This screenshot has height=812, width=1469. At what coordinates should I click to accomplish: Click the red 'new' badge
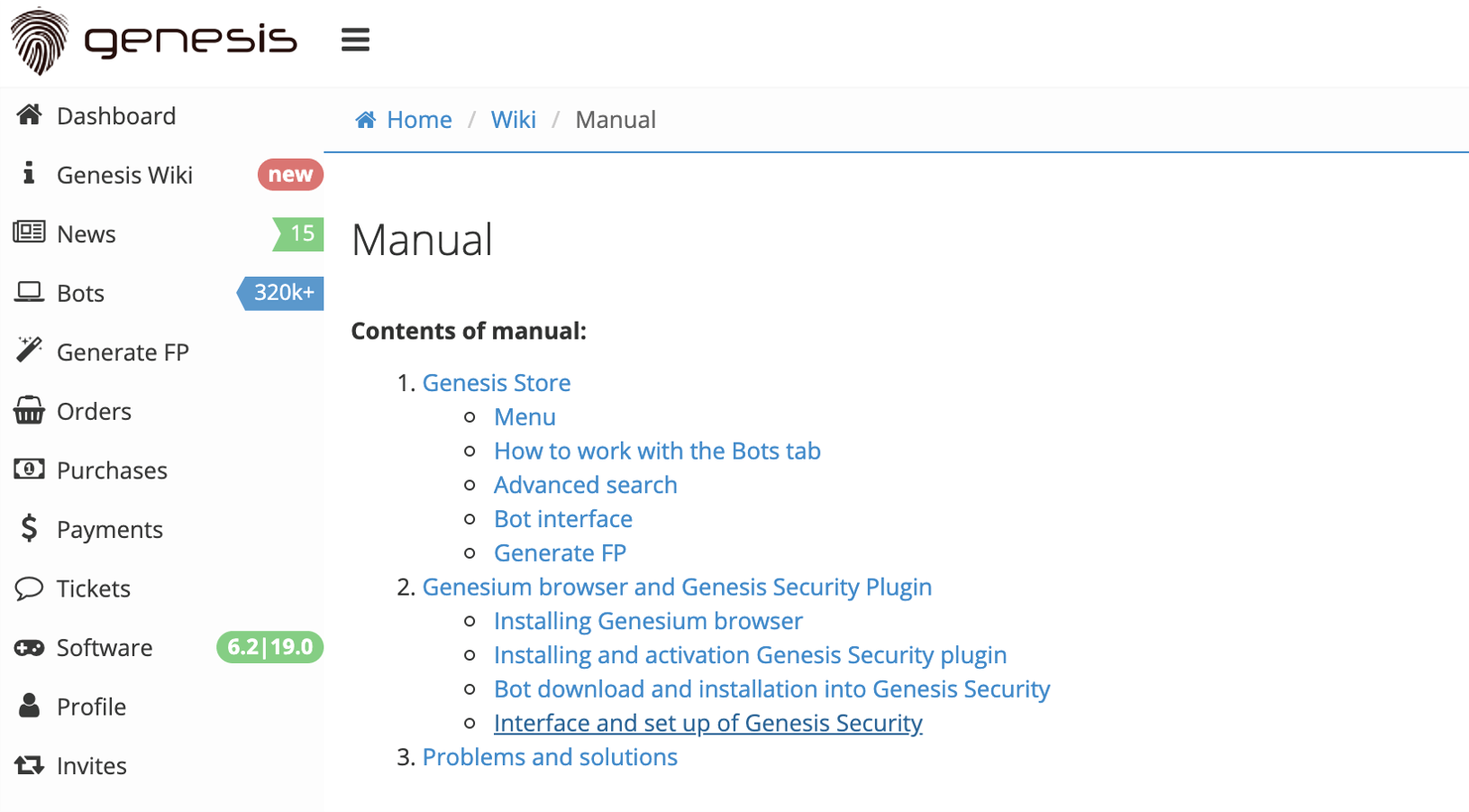(289, 175)
